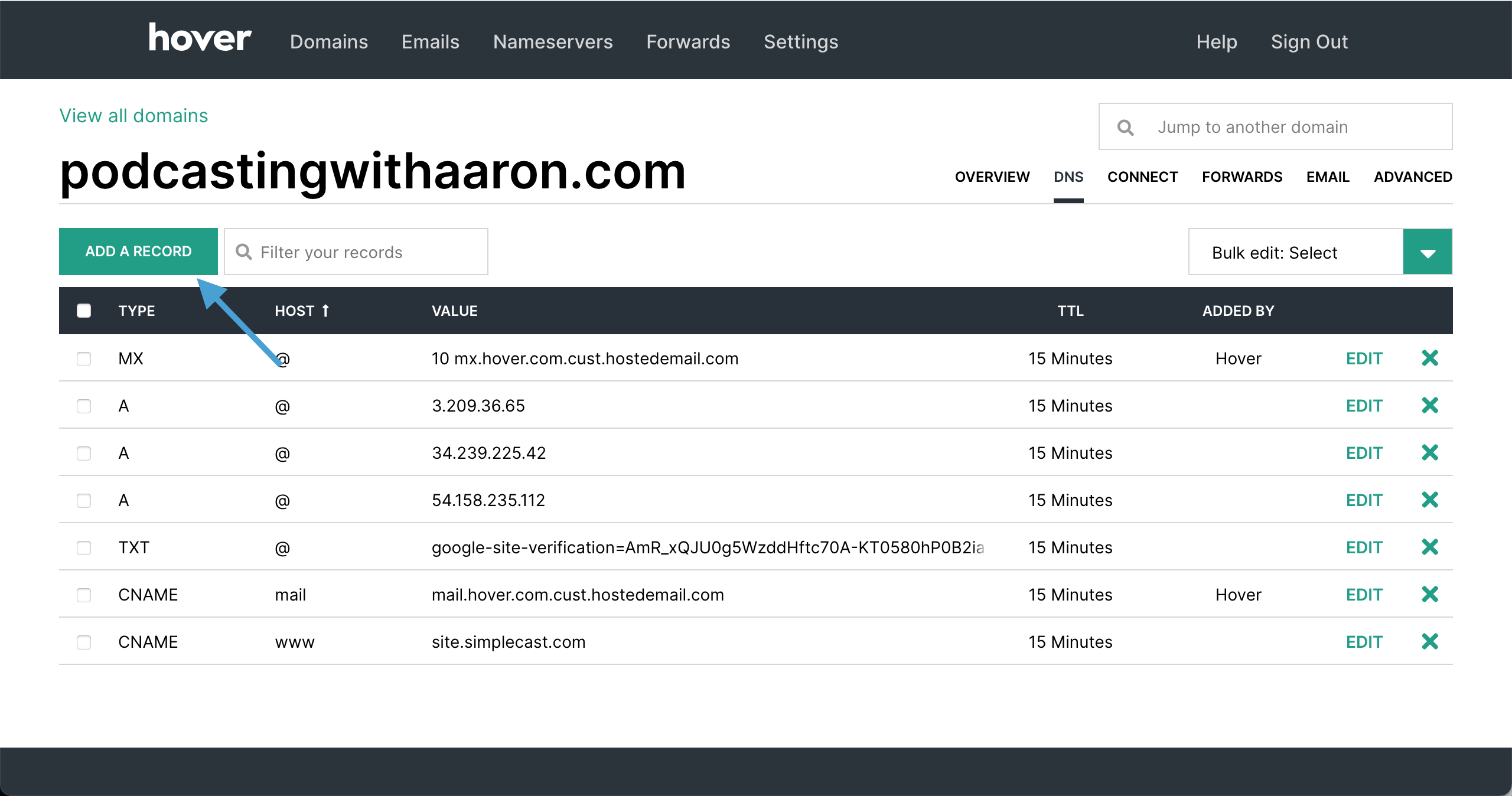
Task: Sort records by HOST column arrow
Action: point(325,311)
